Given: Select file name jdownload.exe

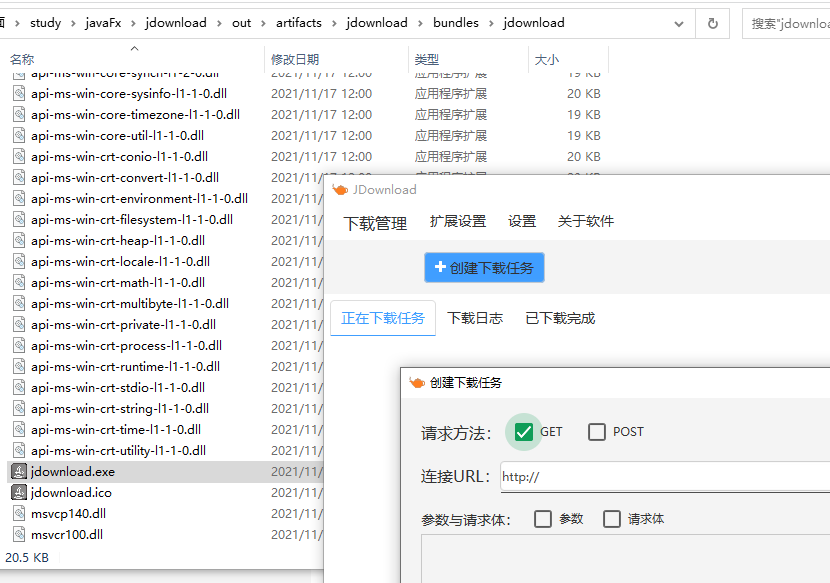Looking at the screenshot, I should click(73, 472).
